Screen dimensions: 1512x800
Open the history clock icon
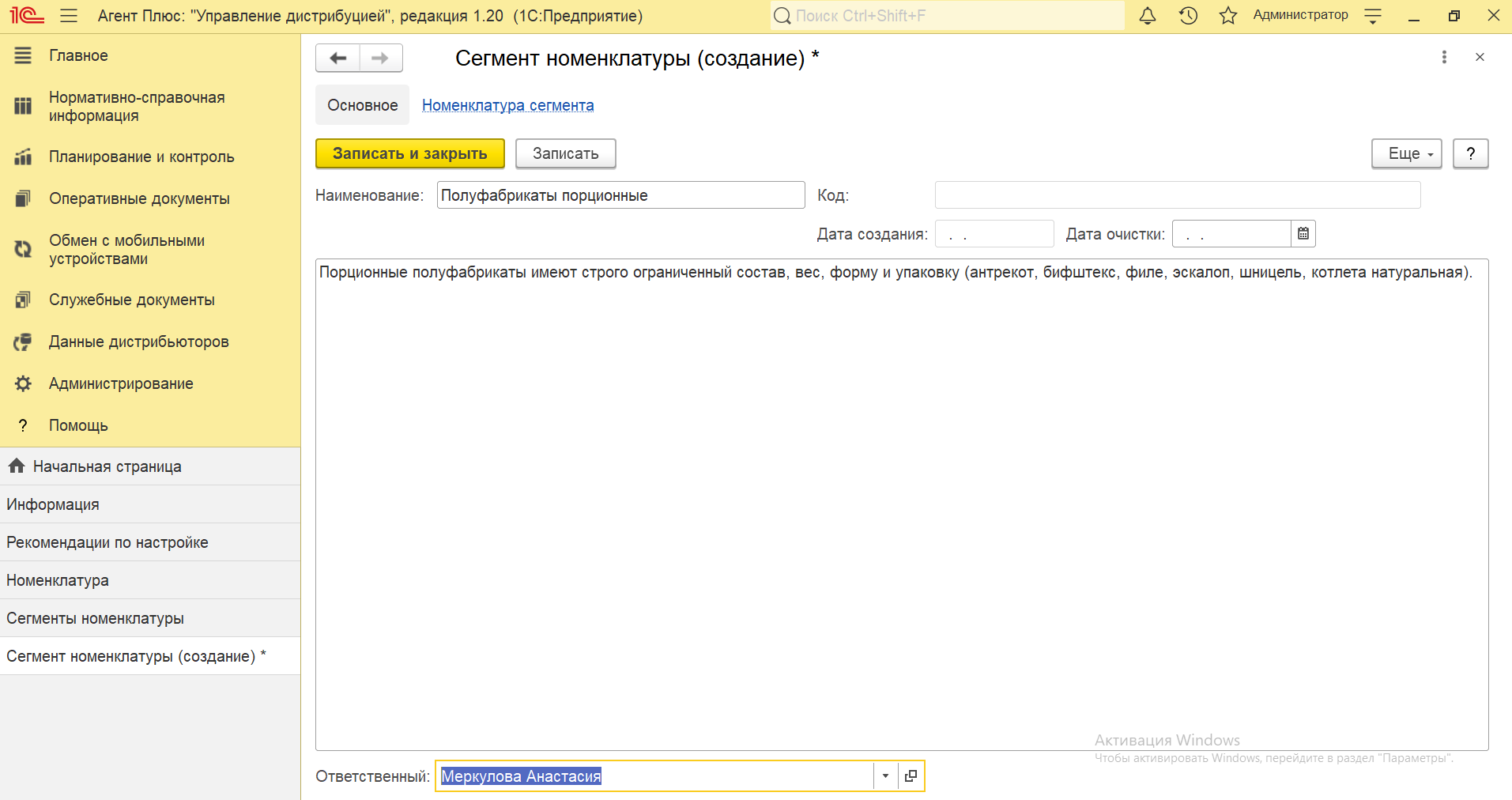(x=1188, y=16)
